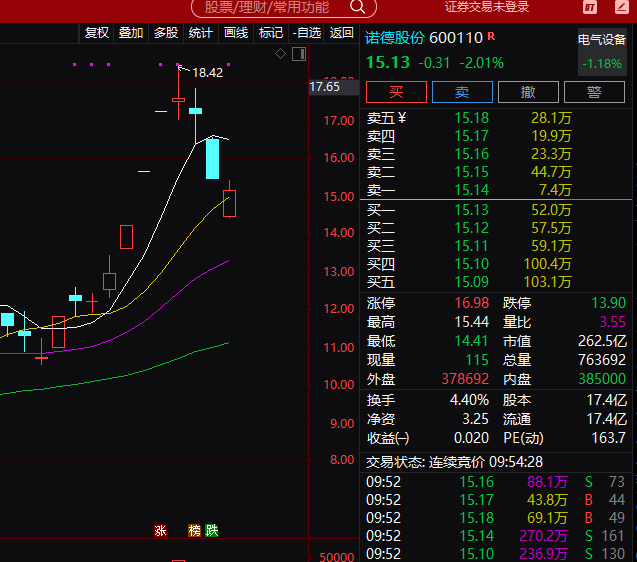The height and width of the screenshot is (562, 637).
Task: Click the 撤 cancel order button
Action: (528, 92)
